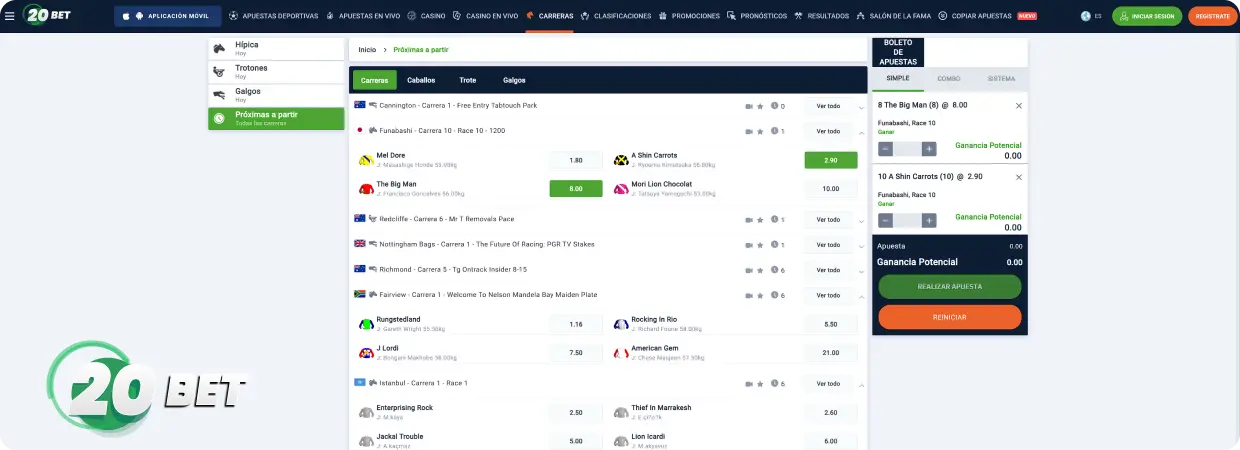
Task: Click Ver todo for Fairview race
Action: point(828,295)
